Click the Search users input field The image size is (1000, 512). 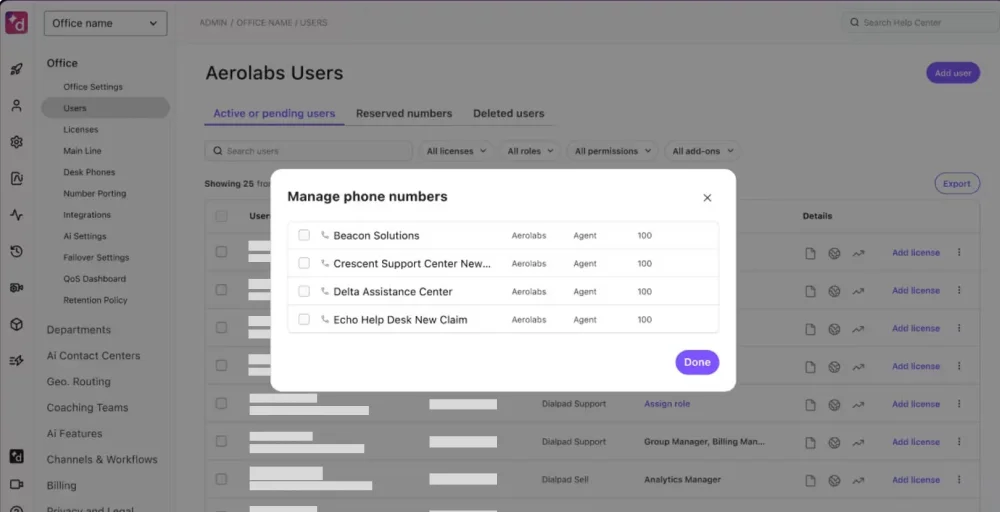tap(309, 151)
